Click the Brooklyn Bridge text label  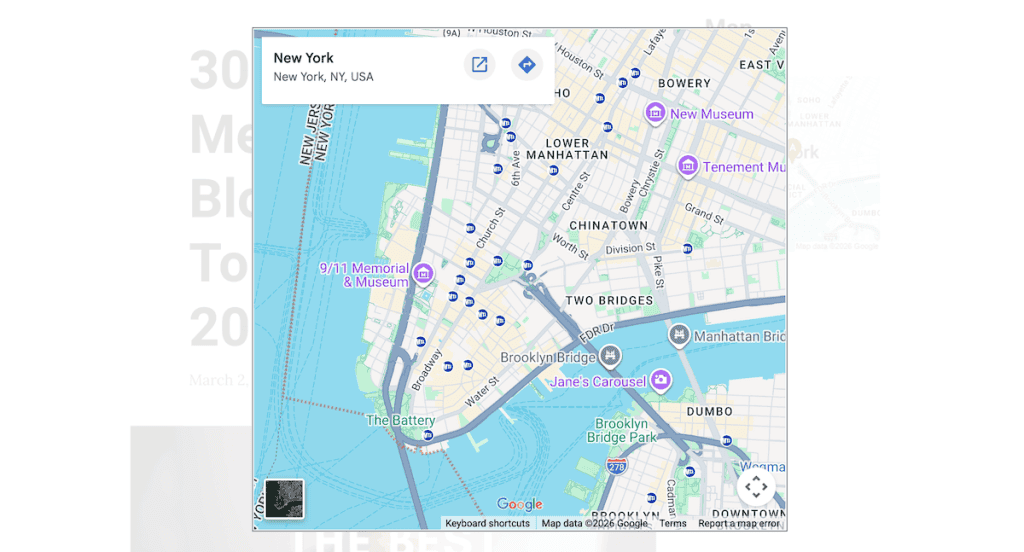[548, 357]
